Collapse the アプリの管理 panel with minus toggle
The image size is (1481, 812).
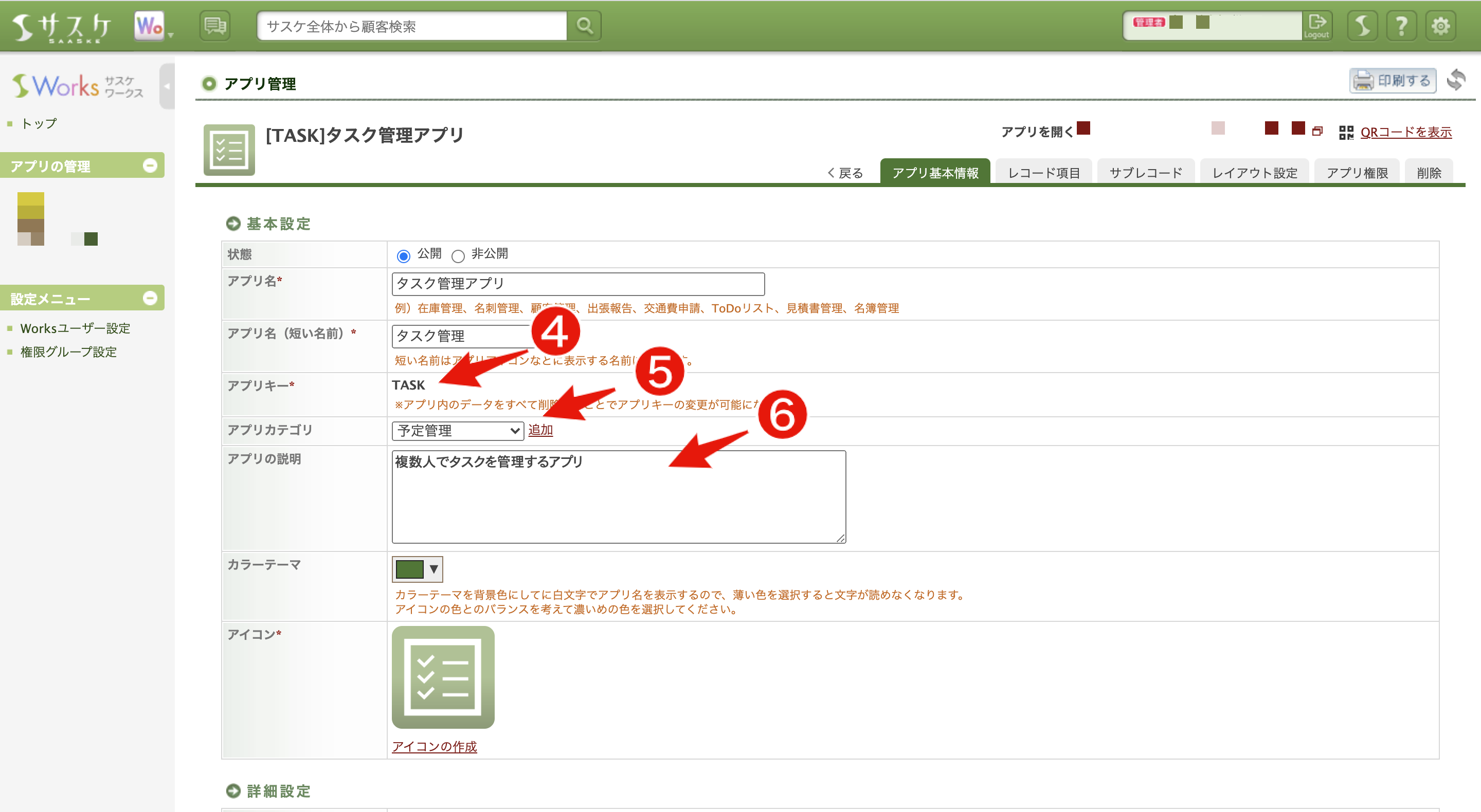point(150,166)
